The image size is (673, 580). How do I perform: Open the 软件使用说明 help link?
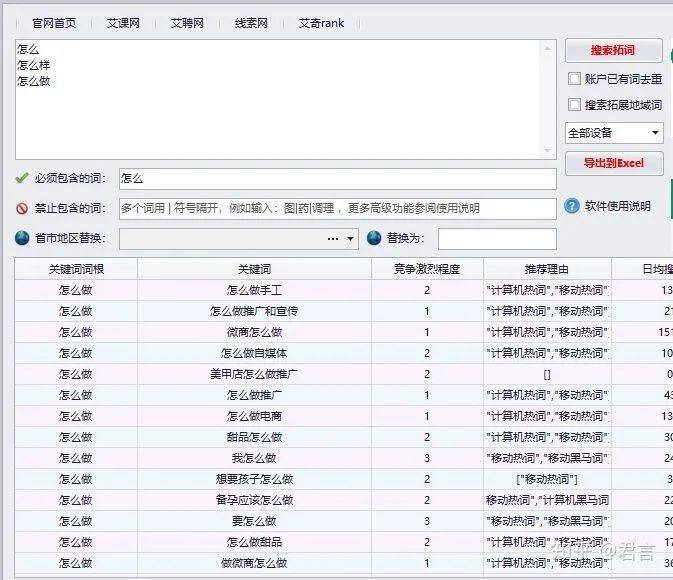(617, 206)
